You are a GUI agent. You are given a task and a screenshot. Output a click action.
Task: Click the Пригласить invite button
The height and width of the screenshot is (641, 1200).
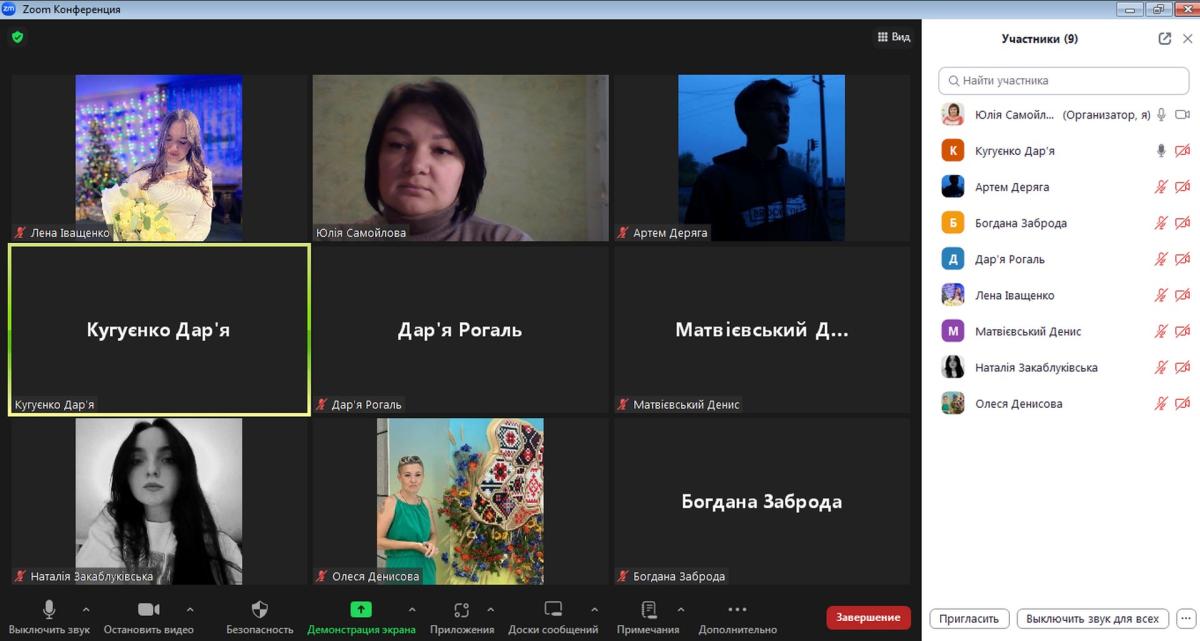(969, 618)
